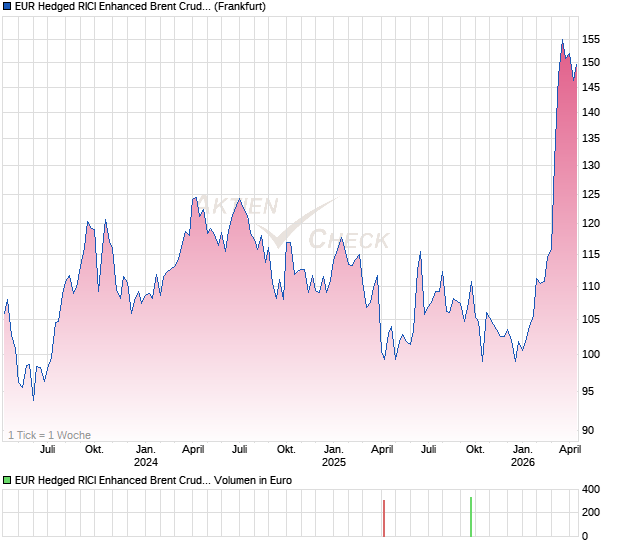Click the 95 price axis label
Image resolution: width=620 pixels, height=546 pixels.
(x=588, y=391)
